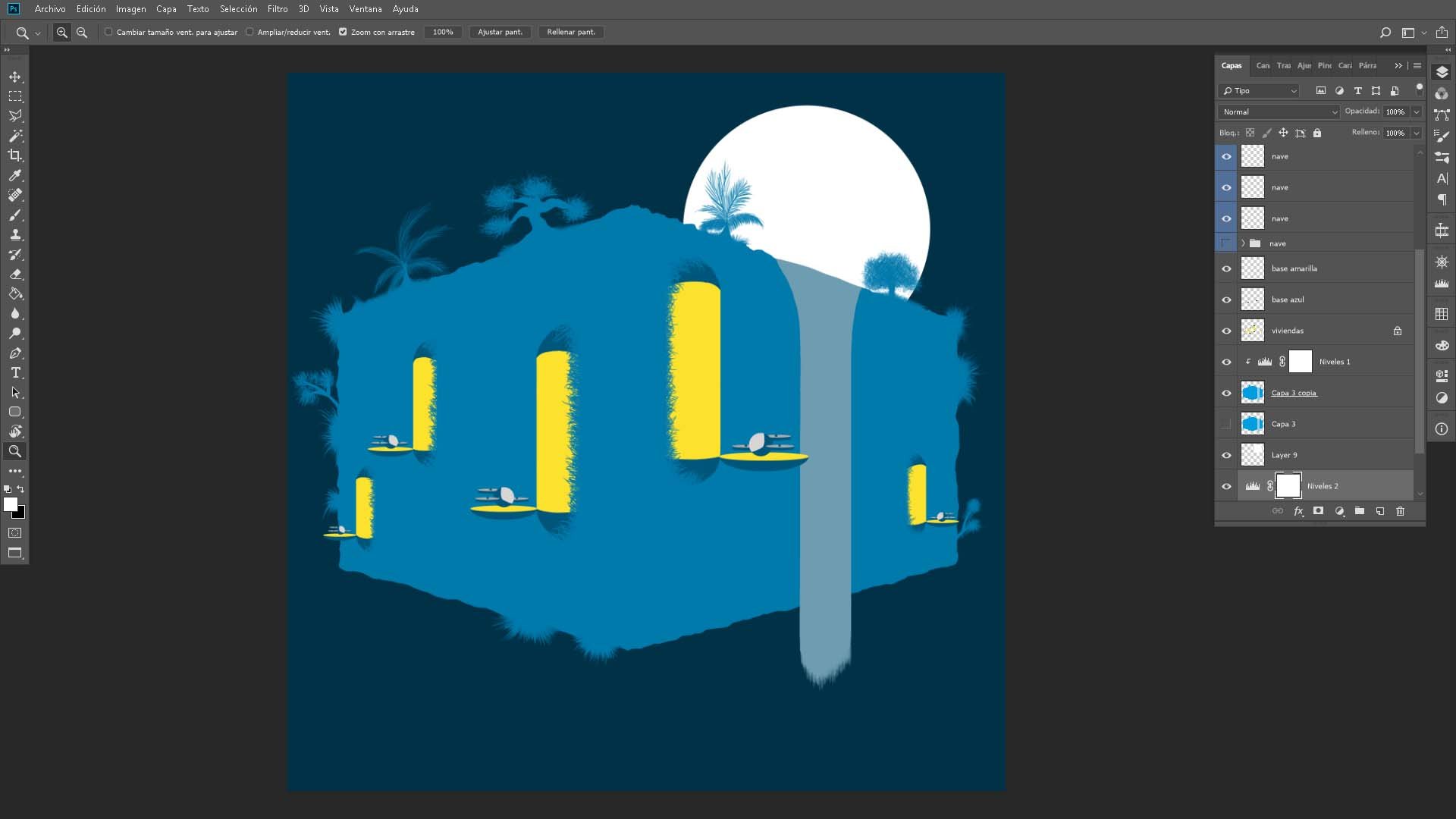Image resolution: width=1456 pixels, height=819 pixels.
Task: Open the blend mode 'Normal' dropdown
Action: pyautogui.click(x=1279, y=111)
